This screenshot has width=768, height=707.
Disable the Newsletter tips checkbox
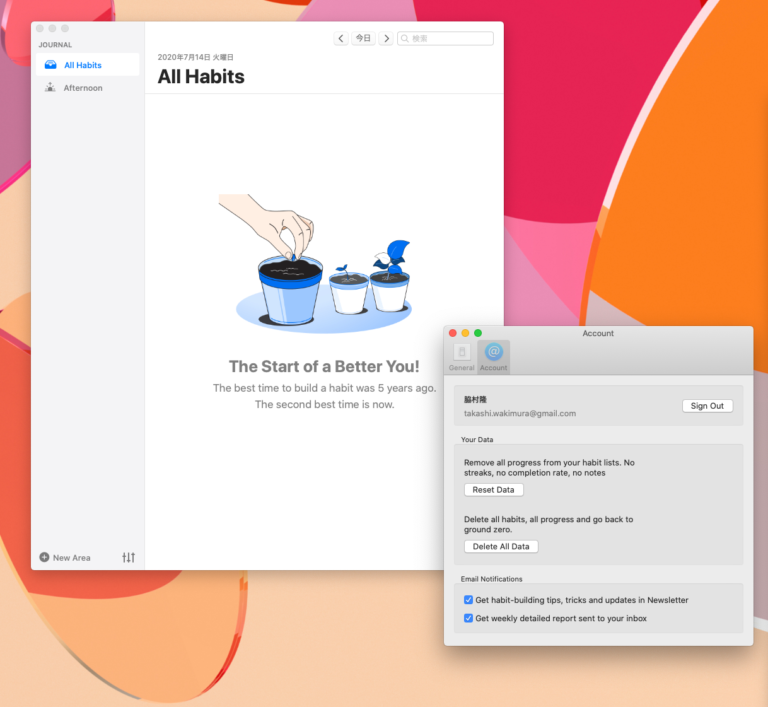(x=469, y=600)
